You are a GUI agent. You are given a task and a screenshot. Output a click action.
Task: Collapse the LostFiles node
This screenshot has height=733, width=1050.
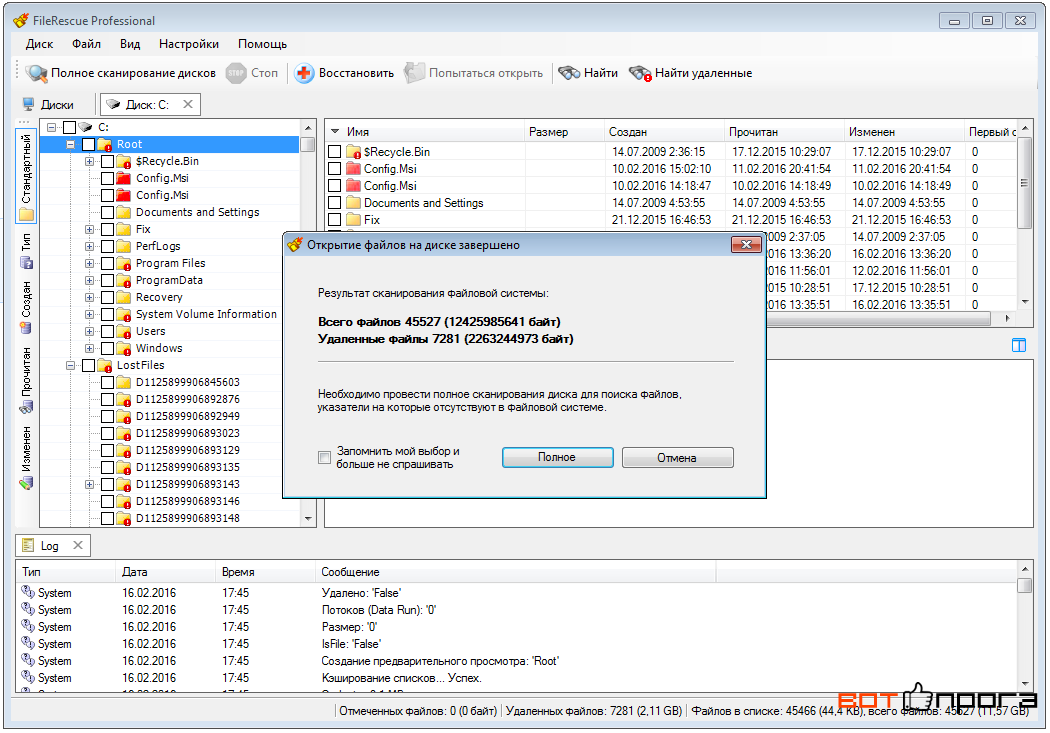tap(70, 365)
